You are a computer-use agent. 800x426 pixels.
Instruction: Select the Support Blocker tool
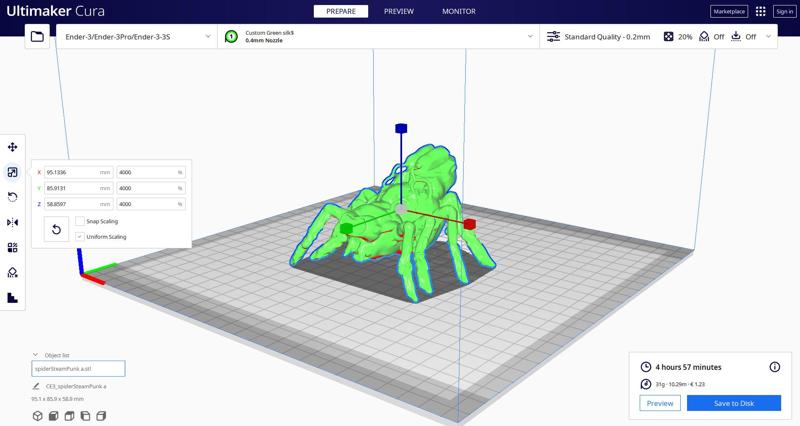coord(13,272)
